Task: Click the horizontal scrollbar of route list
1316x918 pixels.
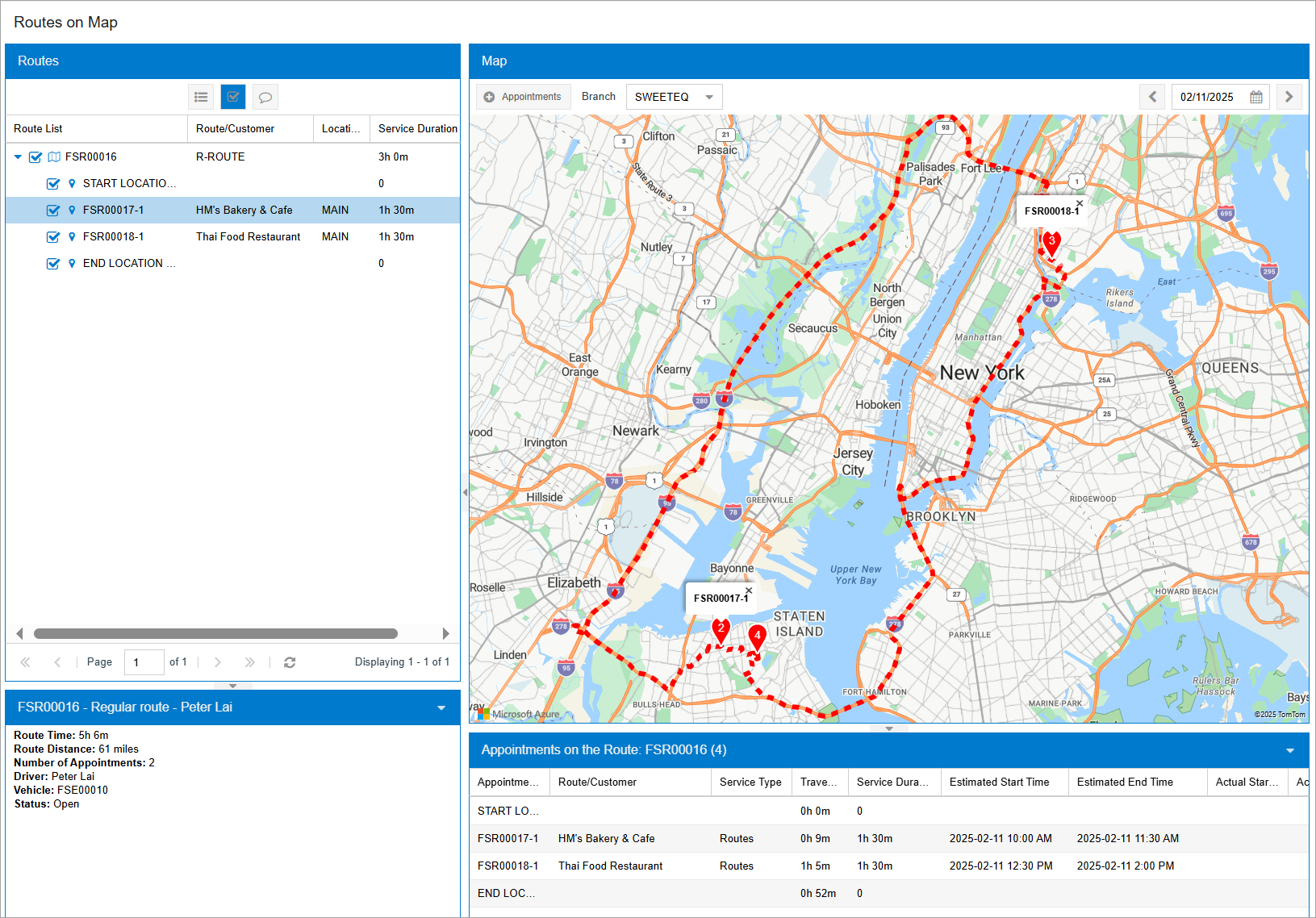Action: coord(215,634)
